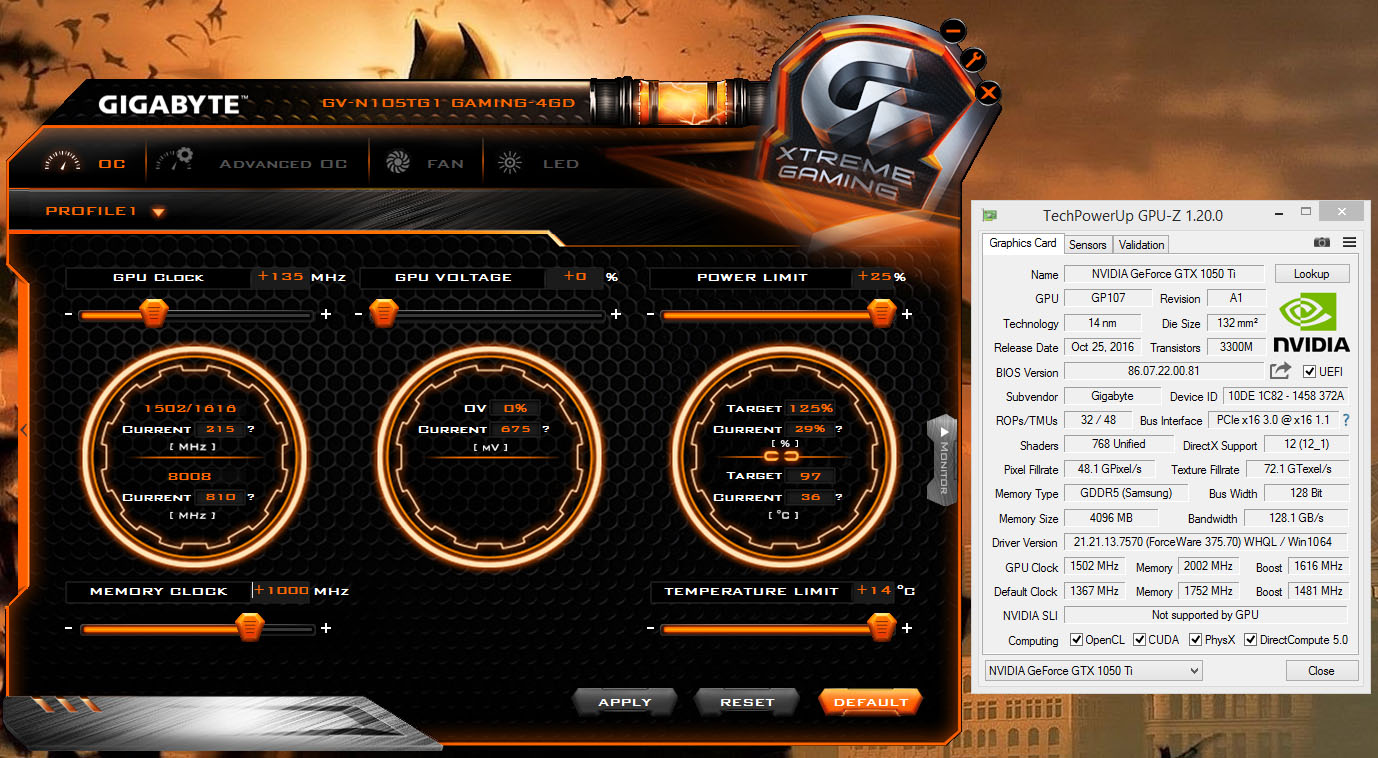Click GPU Clock offset value field
The height and width of the screenshot is (758, 1378).
point(280,277)
